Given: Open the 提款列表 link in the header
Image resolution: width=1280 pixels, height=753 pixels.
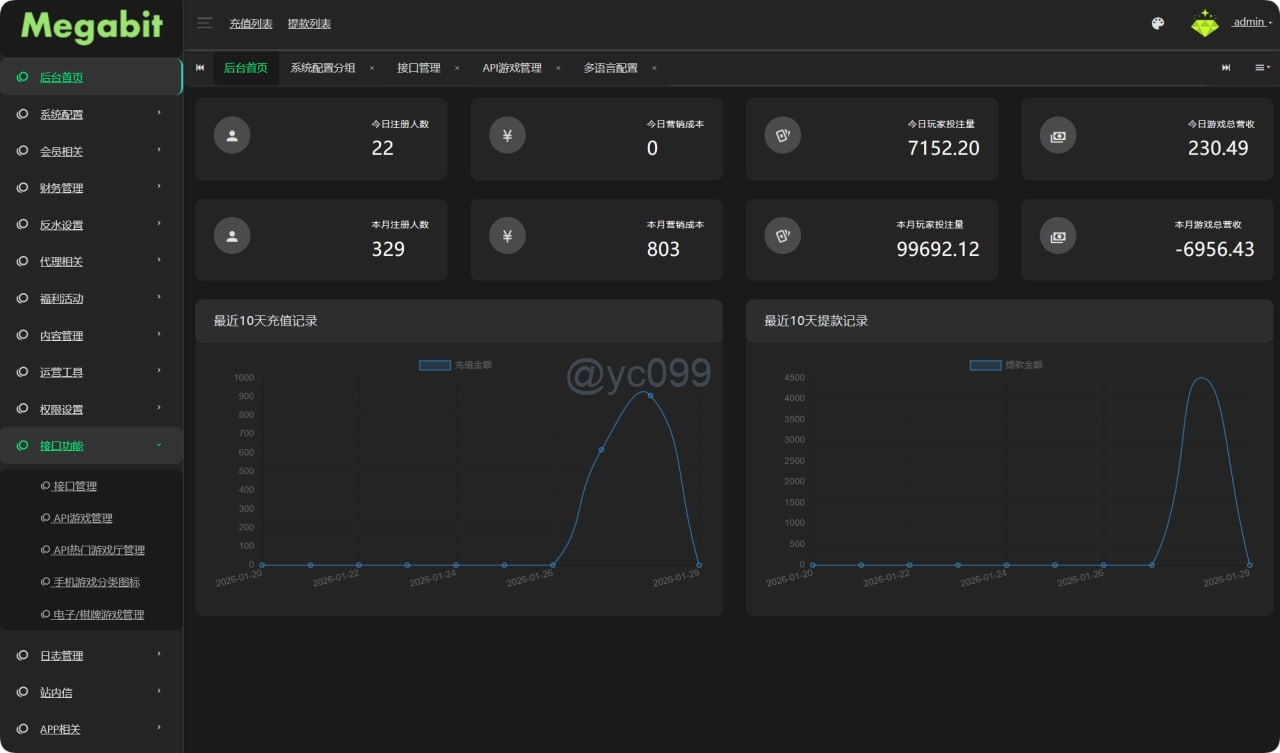Looking at the screenshot, I should click(309, 24).
